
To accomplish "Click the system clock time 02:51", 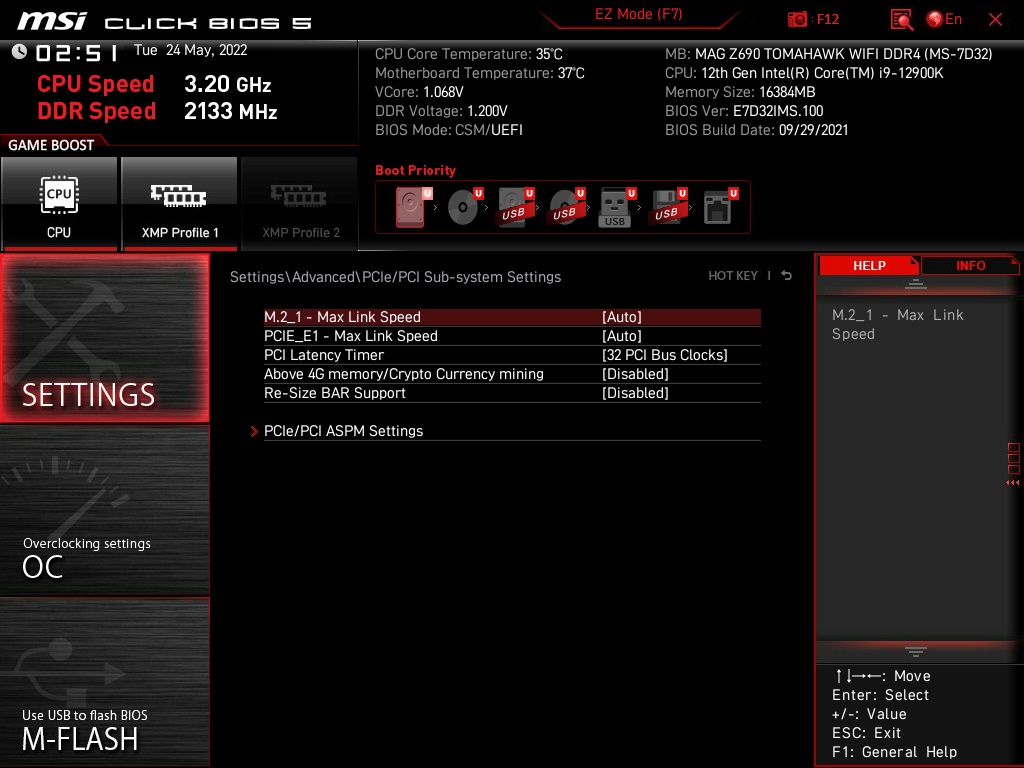I will [x=76, y=52].
